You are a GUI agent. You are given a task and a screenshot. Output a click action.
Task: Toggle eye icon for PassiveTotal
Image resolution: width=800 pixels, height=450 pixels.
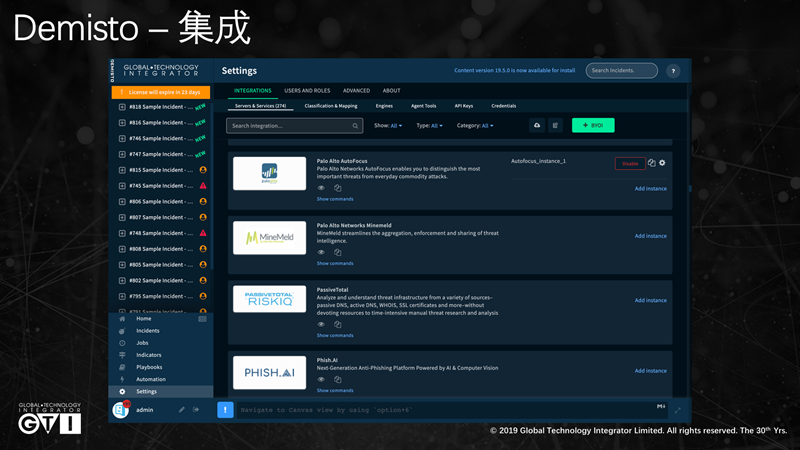click(x=321, y=324)
